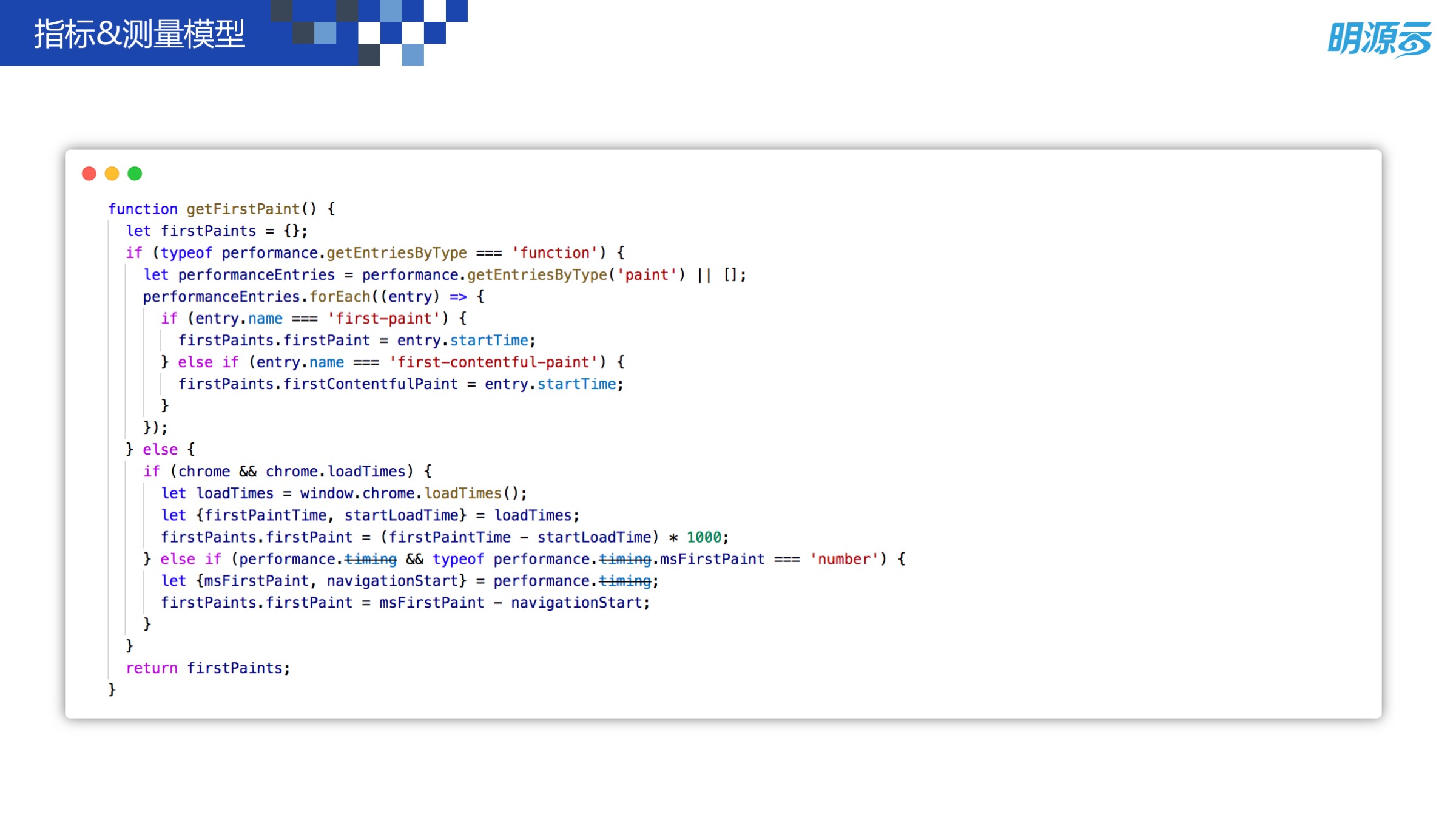Click the '} else {' line
Viewport: 1456px width, 820px height.
(160, 449)
